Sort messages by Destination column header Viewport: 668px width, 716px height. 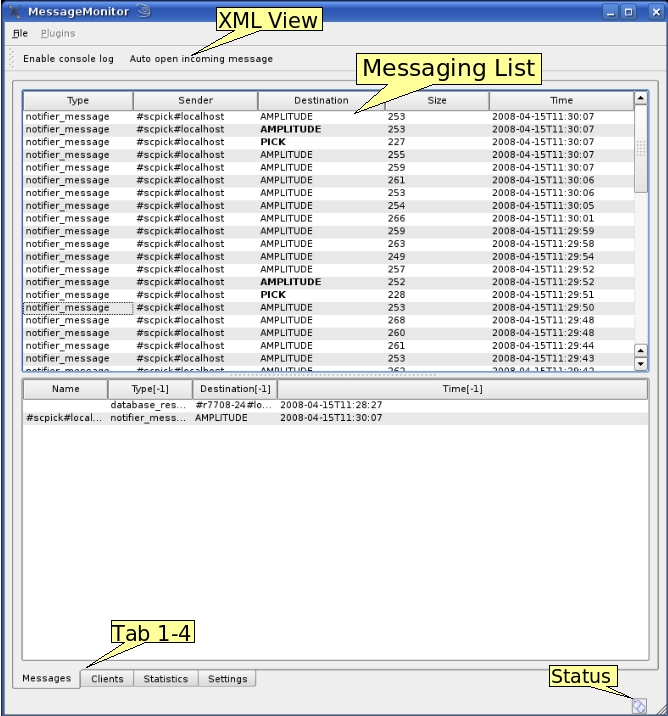(x=321, y=101)
